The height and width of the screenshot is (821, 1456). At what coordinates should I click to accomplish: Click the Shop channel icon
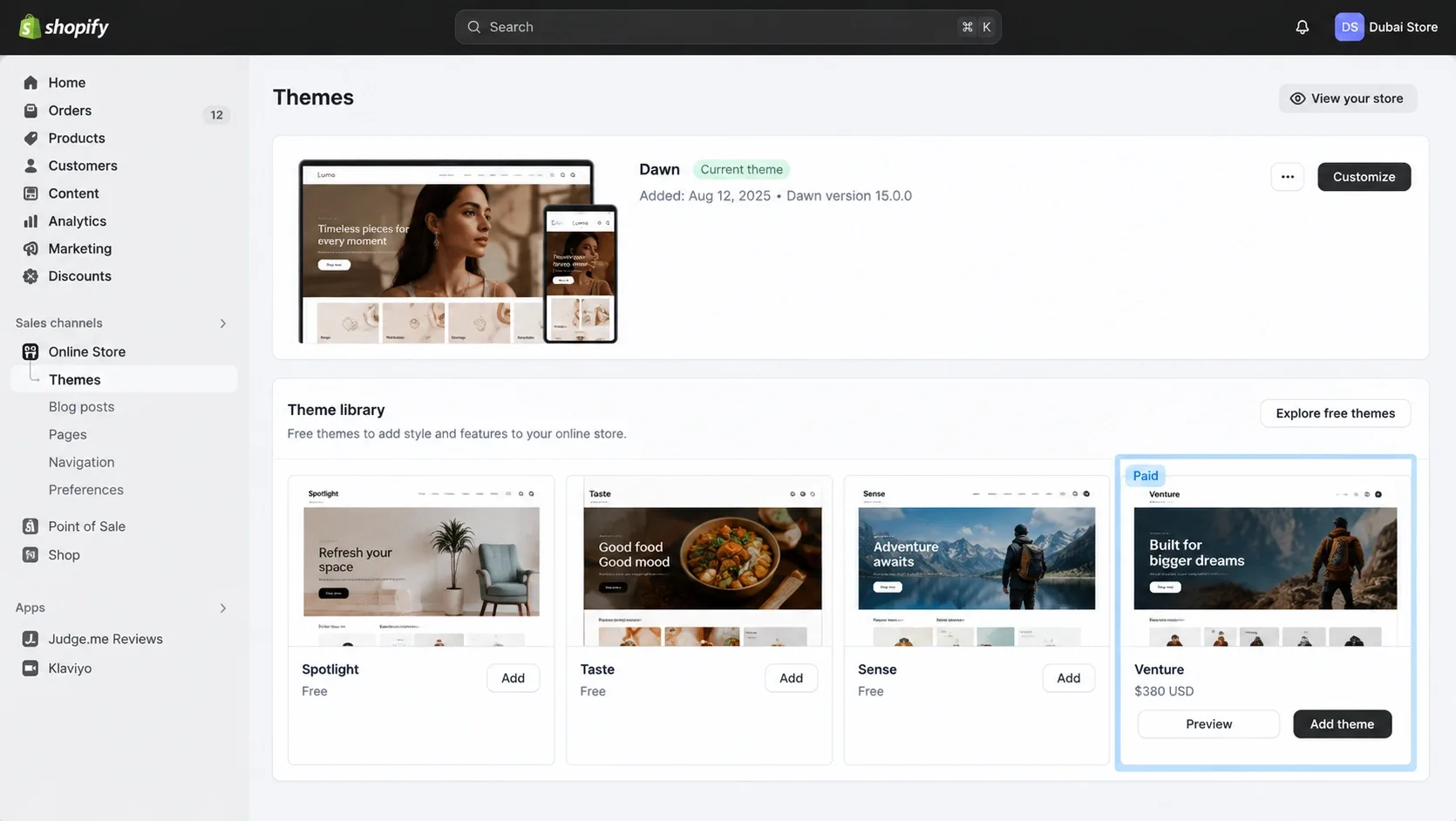pyautogui.click(x=31, y=555)
